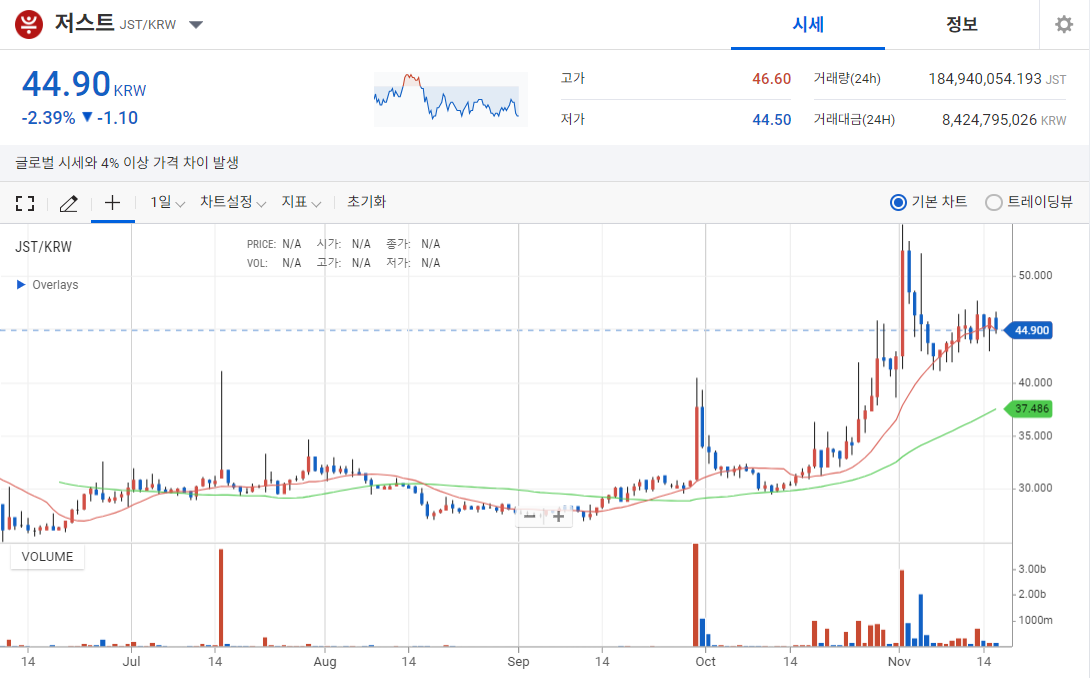
Task: Open the 1일 interval dropdown
Action: 168,202
